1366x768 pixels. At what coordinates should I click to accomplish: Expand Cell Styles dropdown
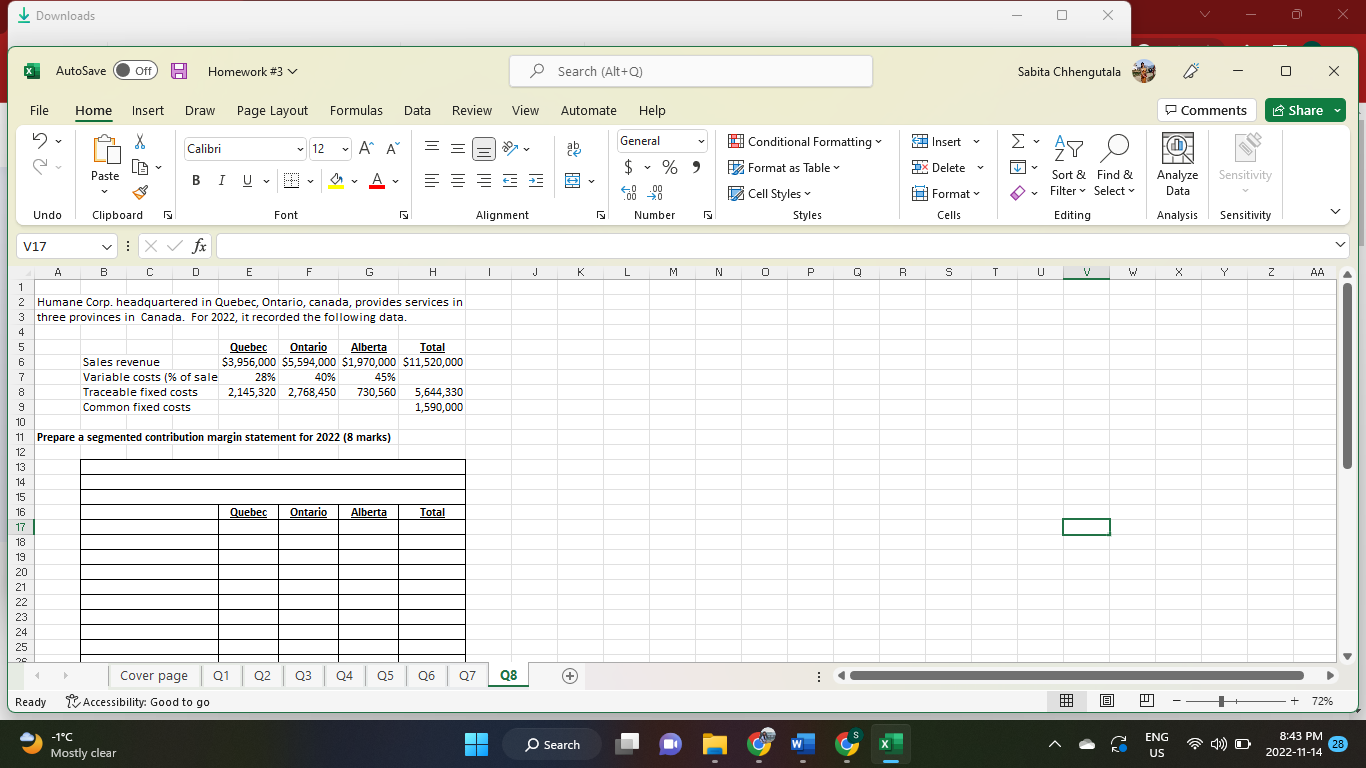pyautogui.click(x=770, y=193)
